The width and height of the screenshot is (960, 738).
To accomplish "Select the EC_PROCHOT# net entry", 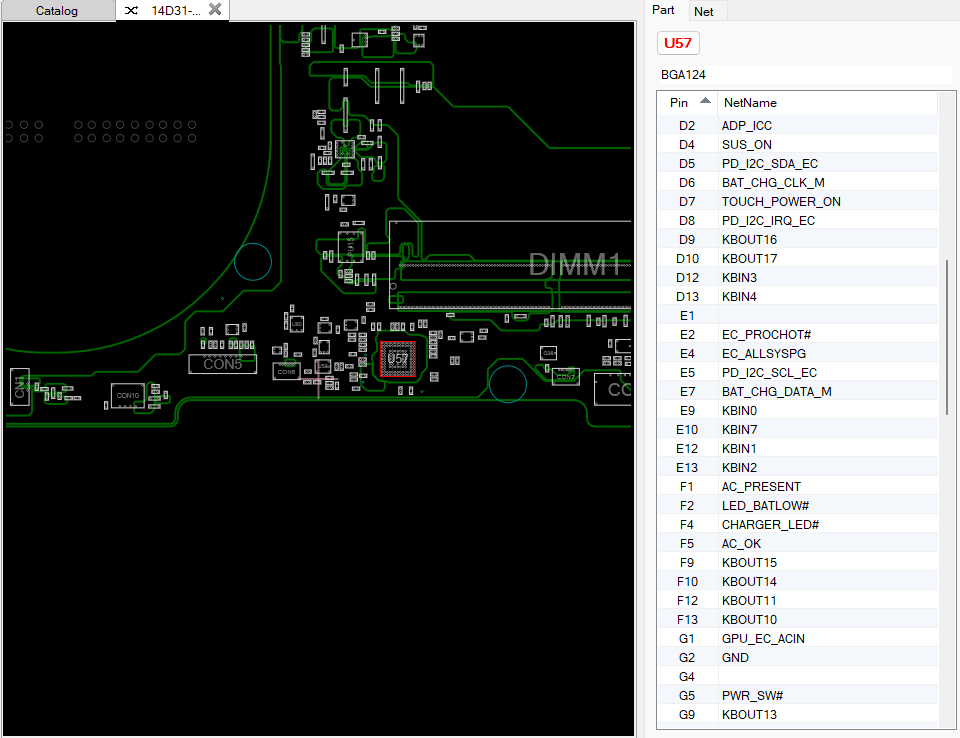I will pyautogui.click(x=766, y=334).
